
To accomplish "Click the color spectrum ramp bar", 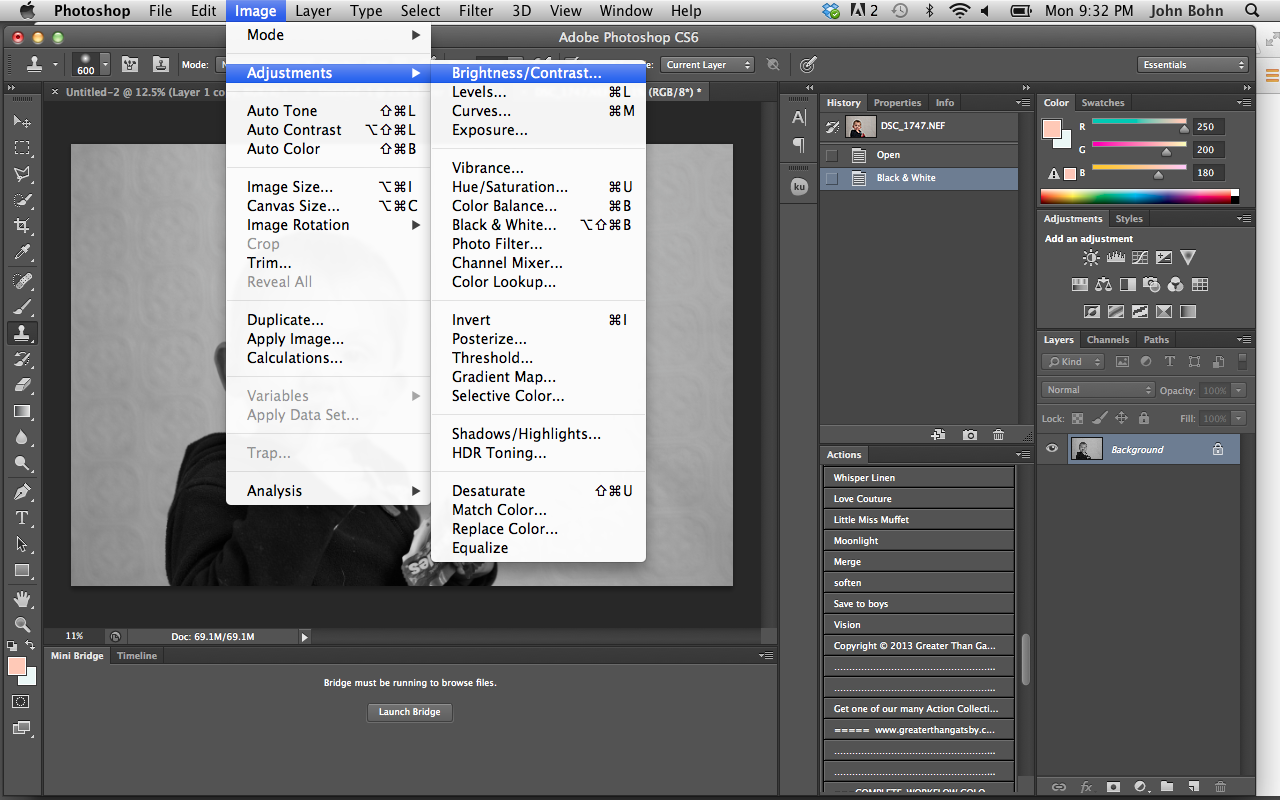I will click(1139, 197).
